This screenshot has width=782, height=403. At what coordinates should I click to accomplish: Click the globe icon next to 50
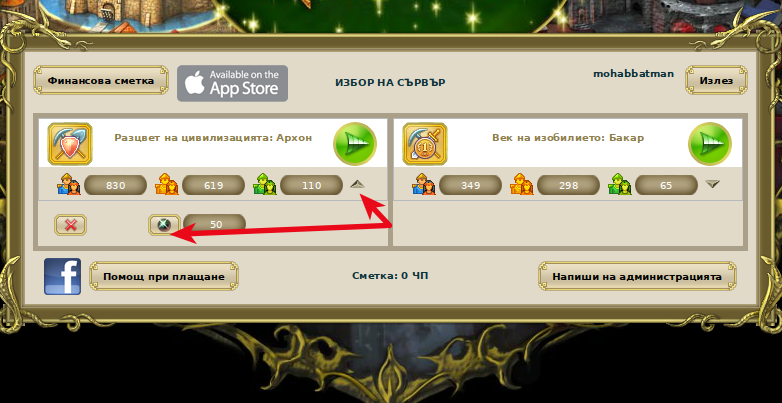164,225
